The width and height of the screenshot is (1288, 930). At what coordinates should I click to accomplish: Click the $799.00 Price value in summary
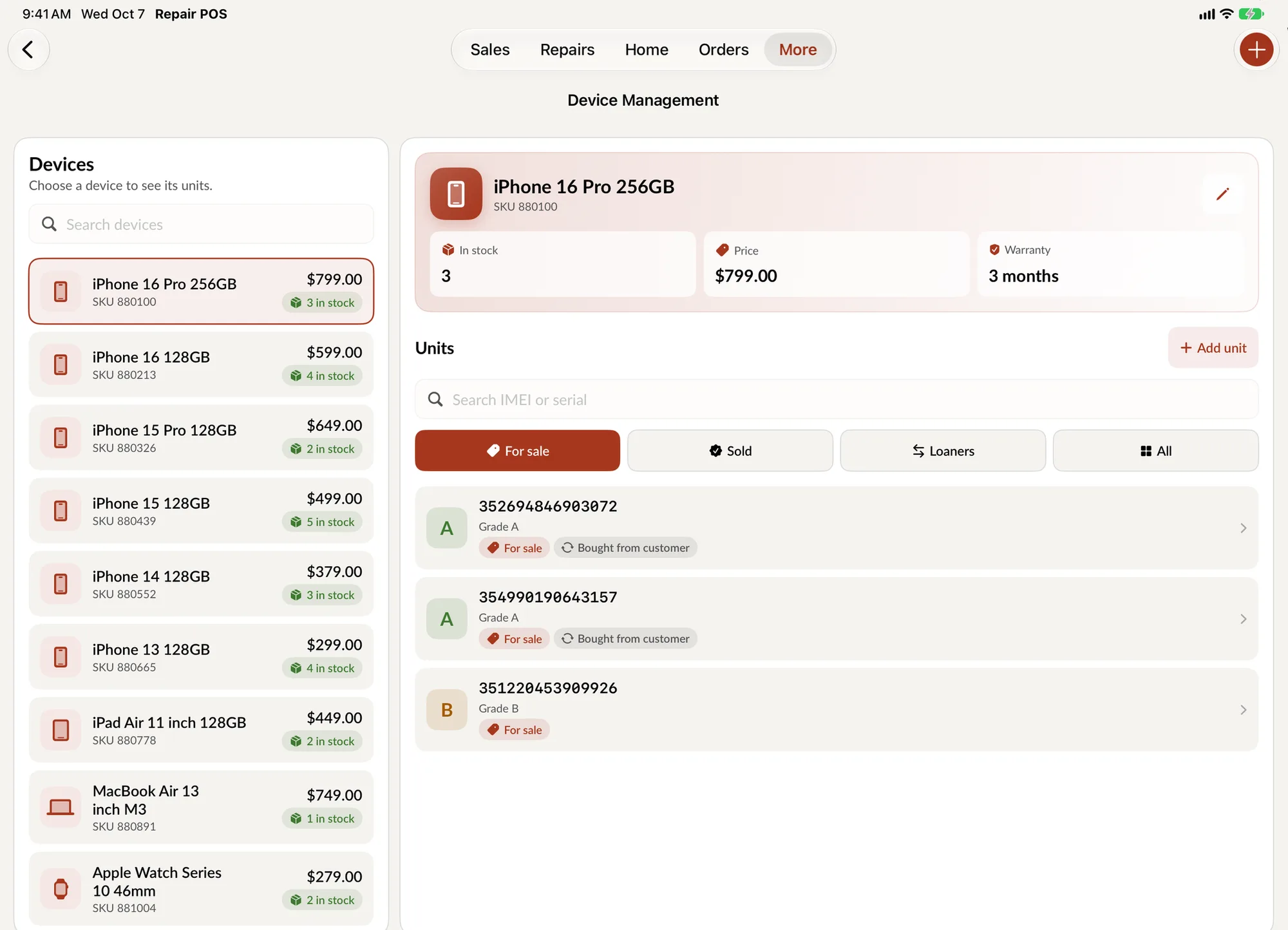tap(746, 276)
